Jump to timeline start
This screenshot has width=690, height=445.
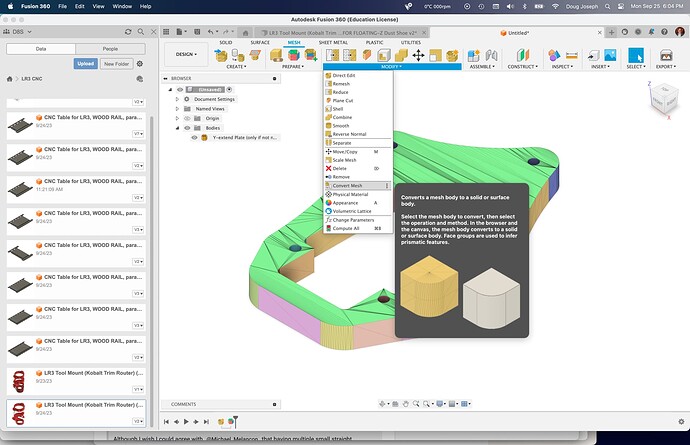pyautogui.click(x=166, y=422)
